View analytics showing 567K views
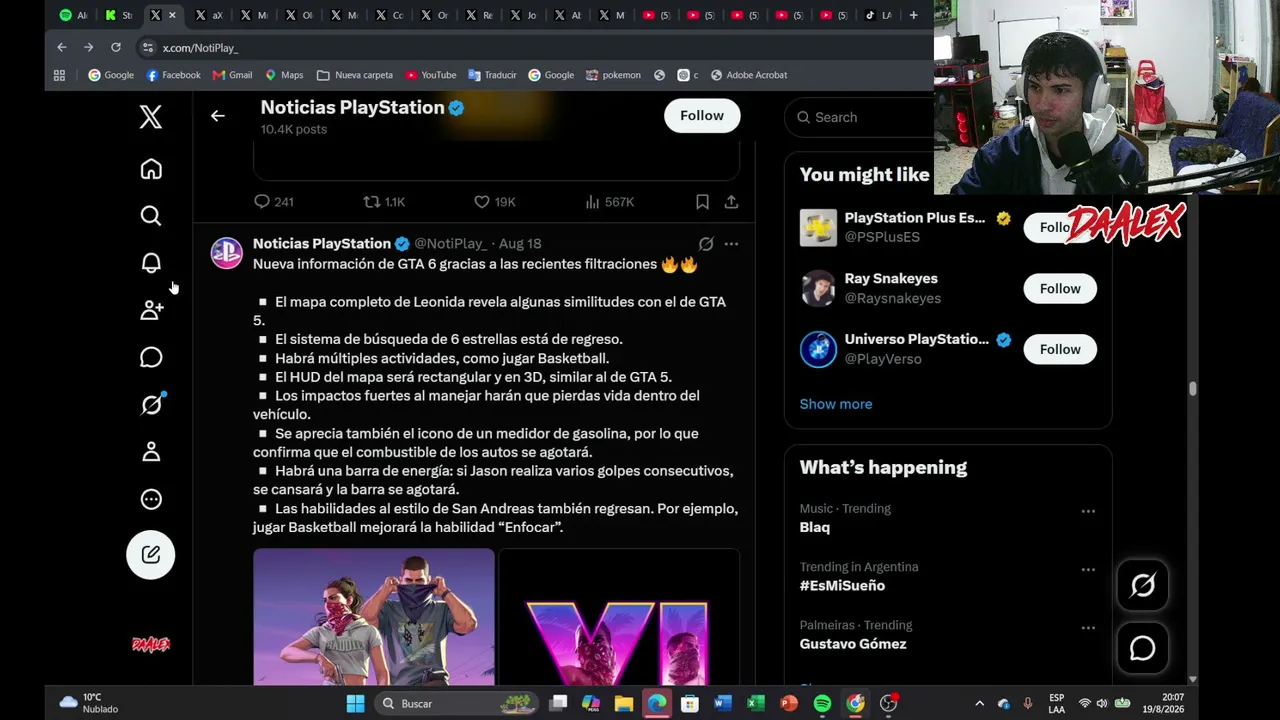 (x=610, y=202)
